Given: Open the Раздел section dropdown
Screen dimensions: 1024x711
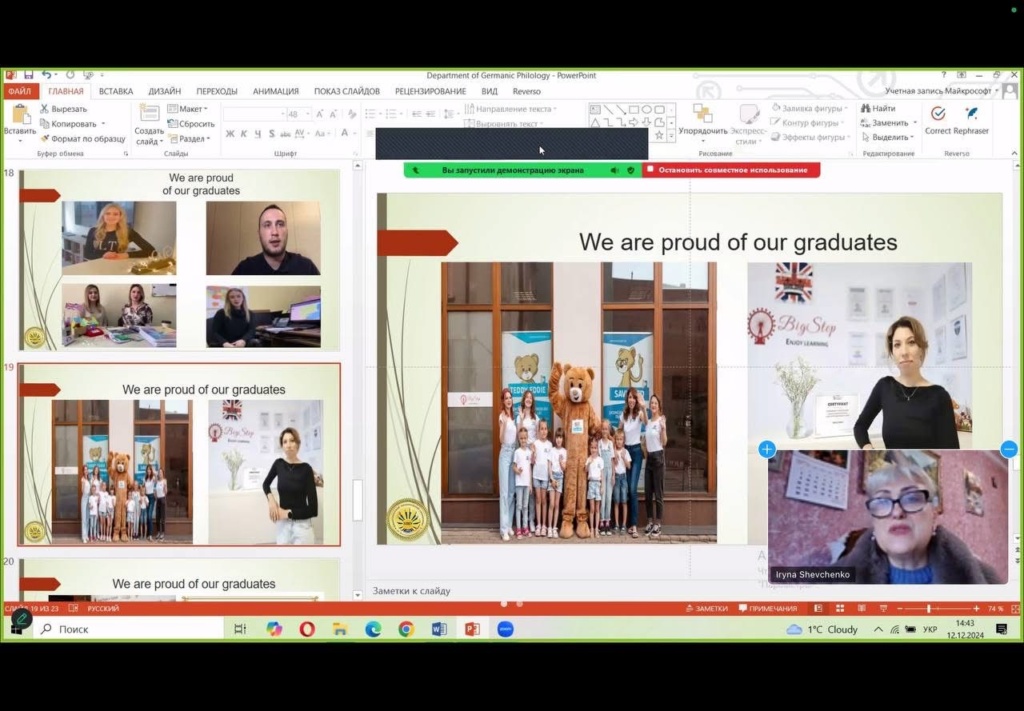Looking at the screenshot, I should 189,138.
